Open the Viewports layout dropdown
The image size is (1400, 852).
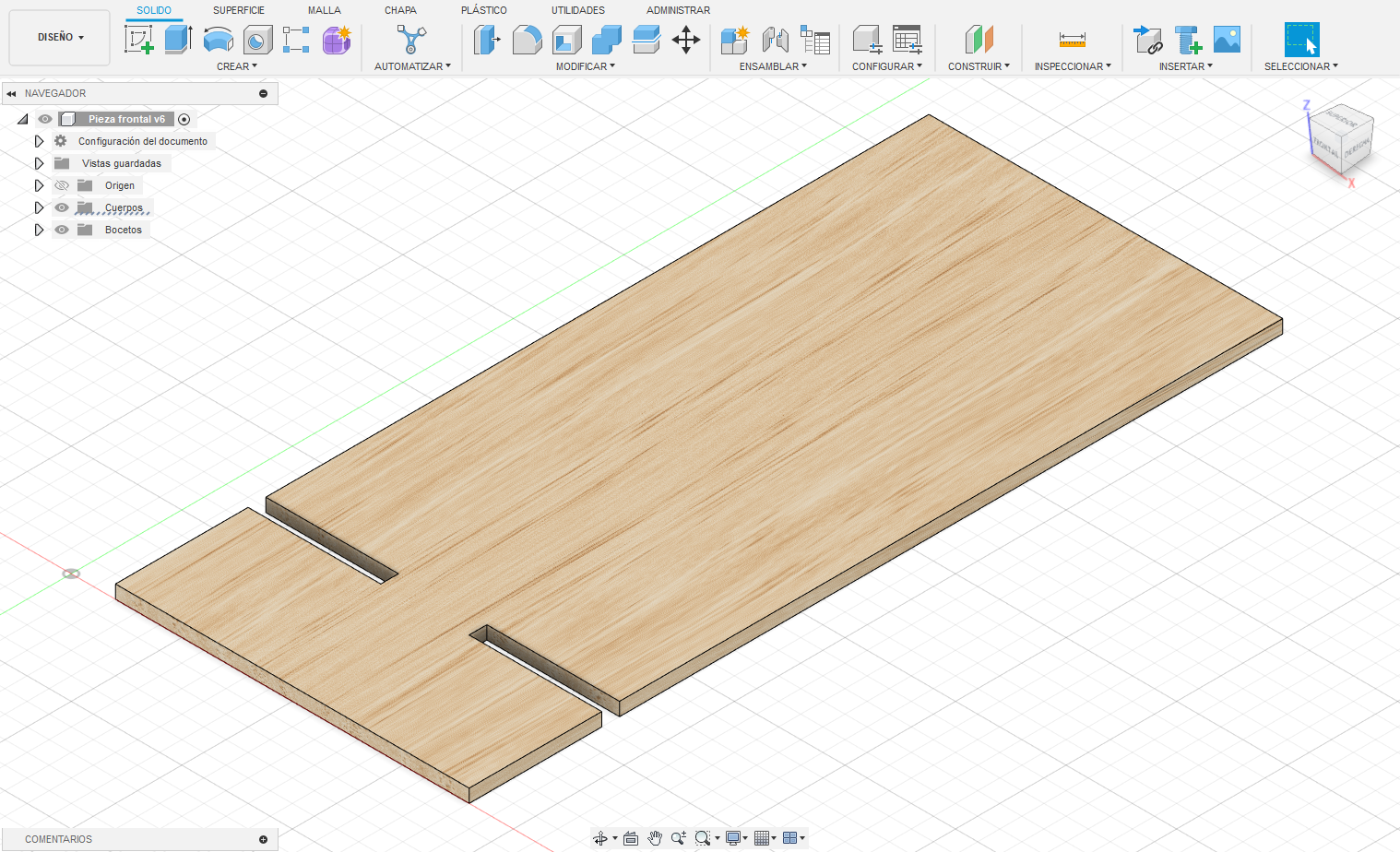tap(793, 838)
